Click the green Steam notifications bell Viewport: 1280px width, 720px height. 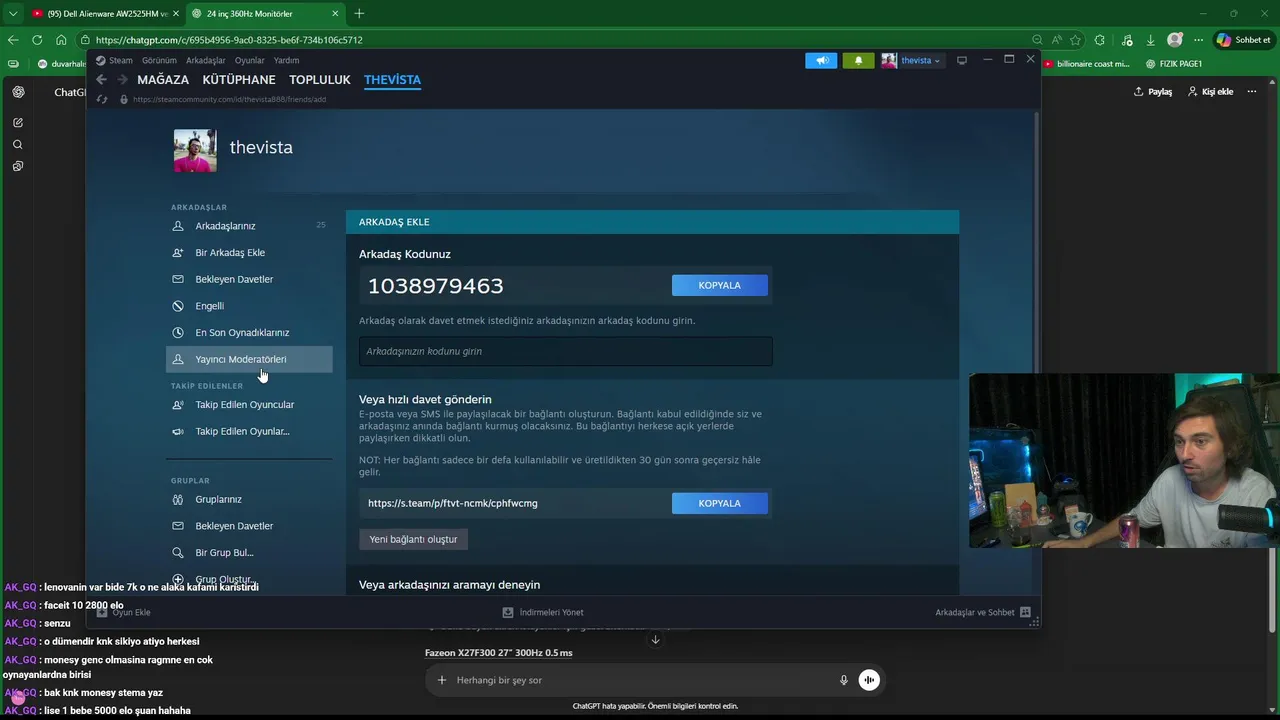click(x=858, y=60)
